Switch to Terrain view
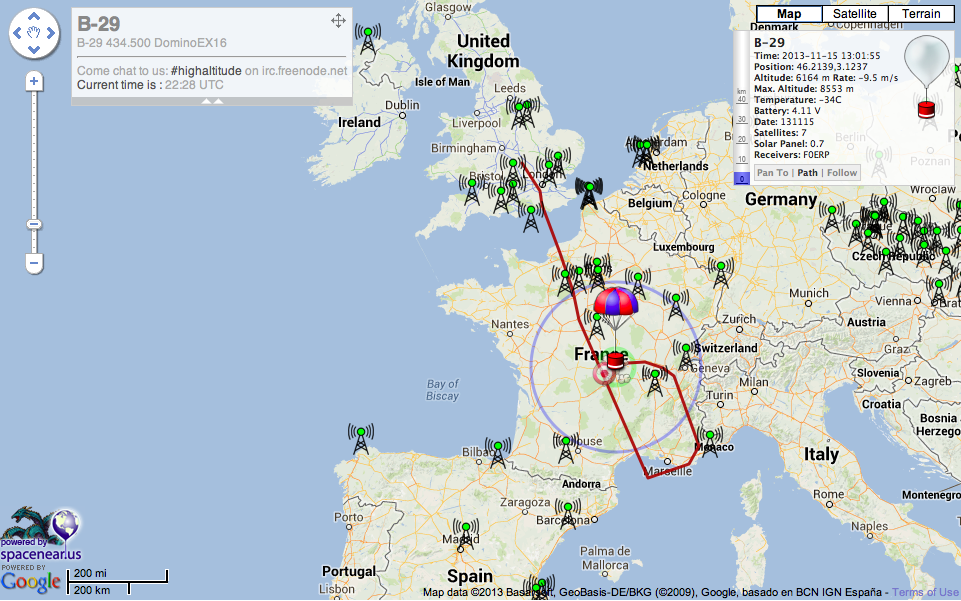This screenshot has height=601, width=961. click(921, 13)
